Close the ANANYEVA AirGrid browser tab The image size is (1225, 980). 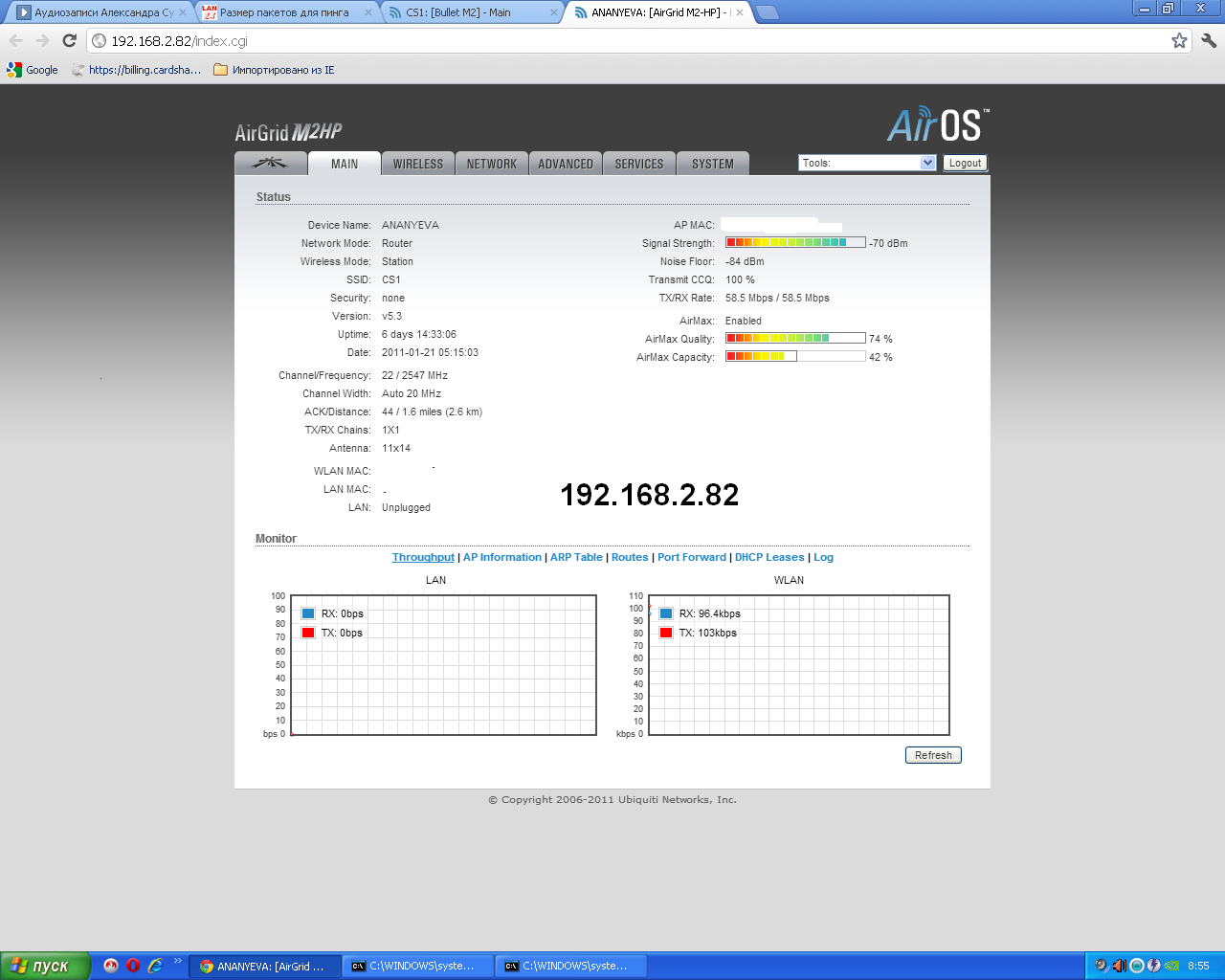click(740, 12)
